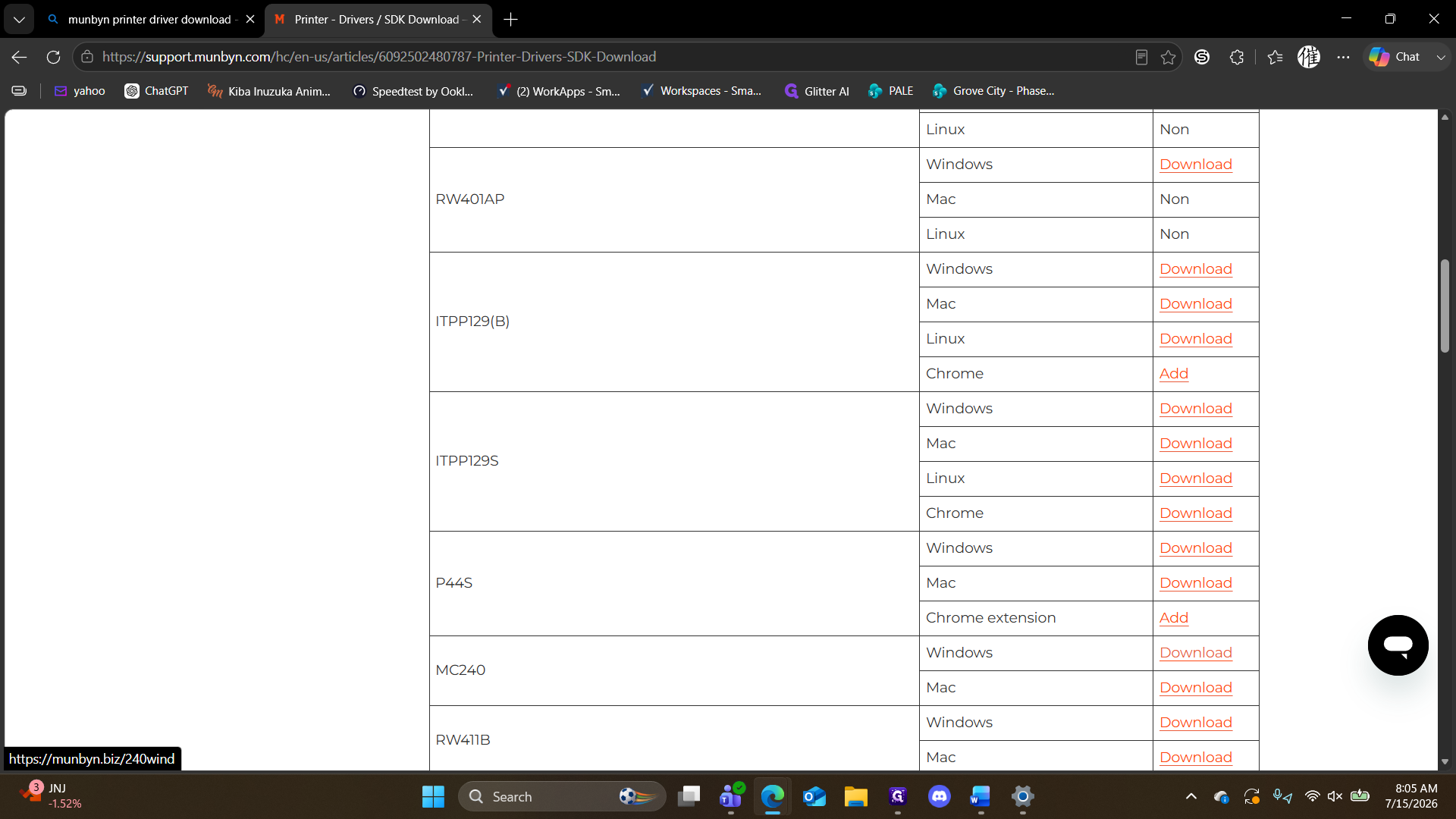Open Copilot Chat button
Image resolution: width=1456 pixels, height=819 pixels.
pos(1395,57)
